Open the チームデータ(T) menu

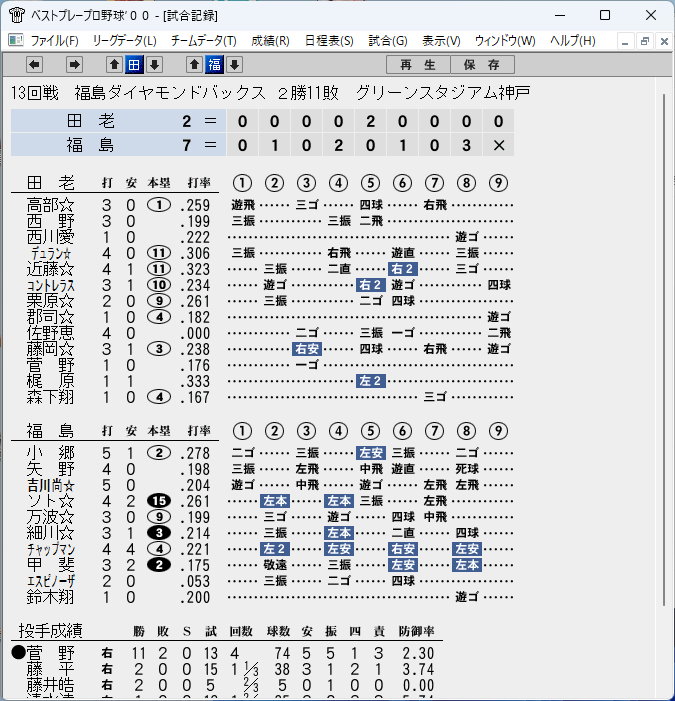[204, 41]
